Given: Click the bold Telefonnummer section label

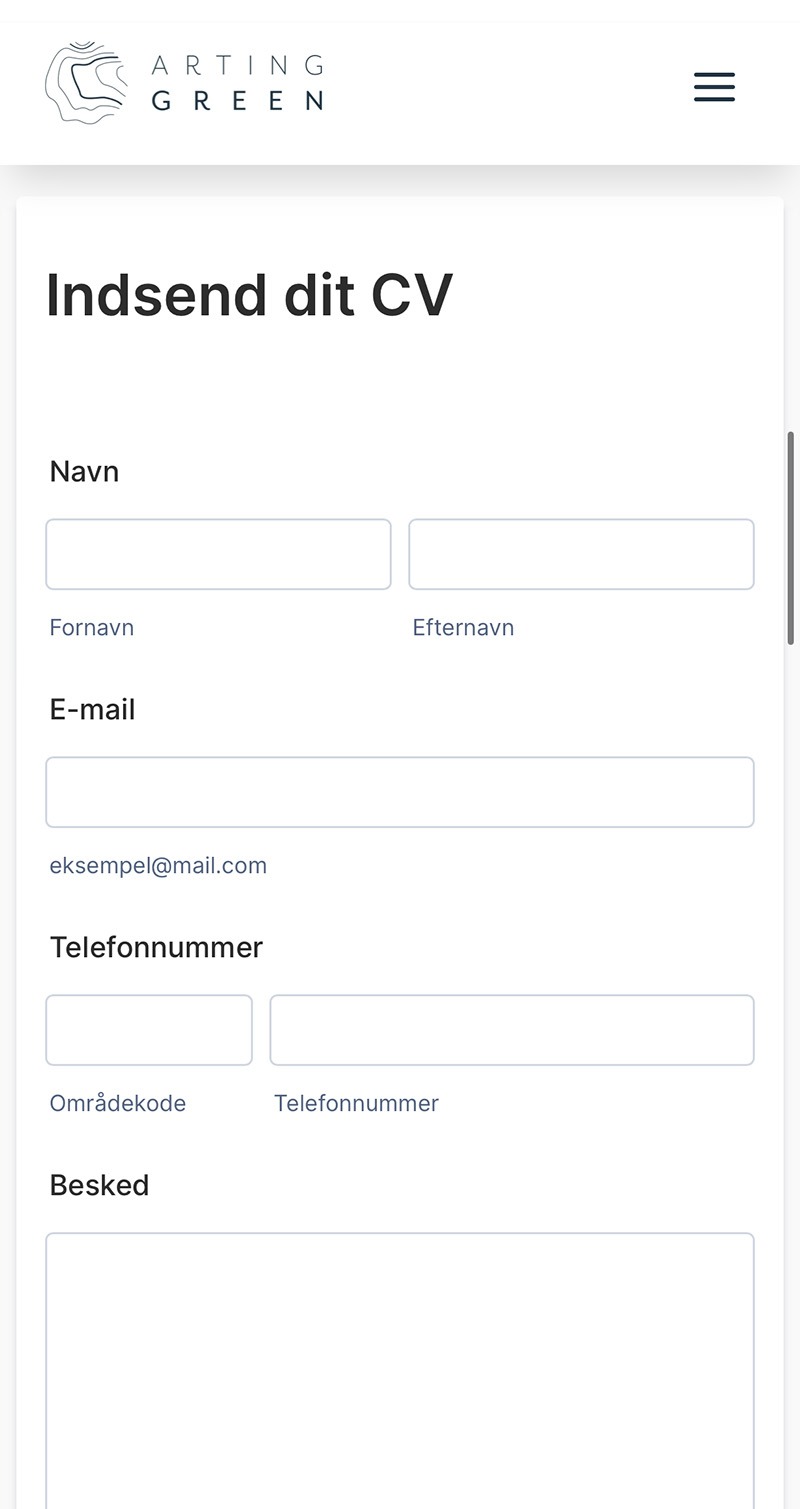Looking at the screenshot, I should (156, 947).
